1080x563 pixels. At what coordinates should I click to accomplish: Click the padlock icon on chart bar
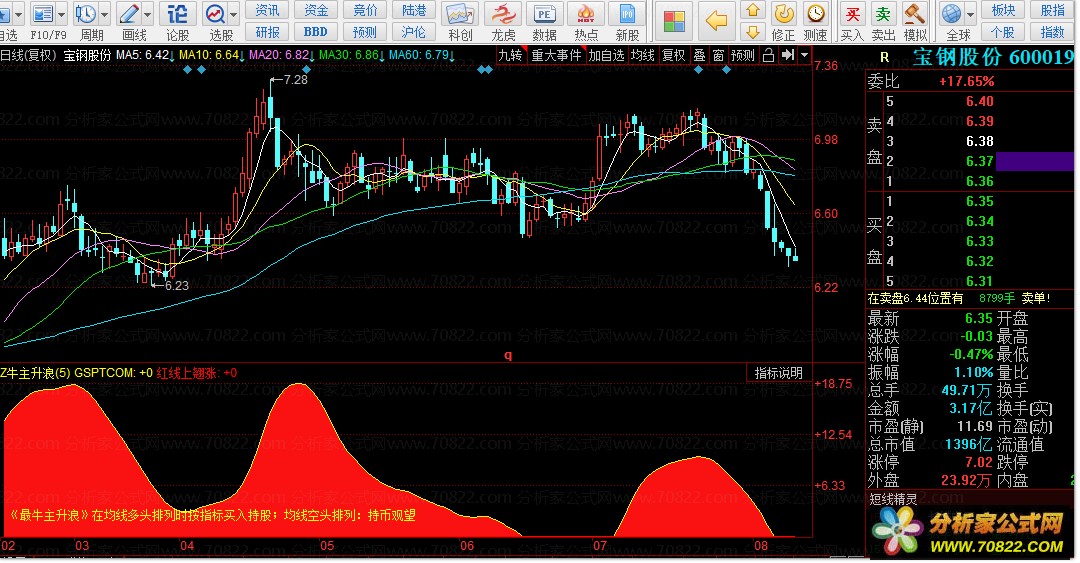click(769, 56)
